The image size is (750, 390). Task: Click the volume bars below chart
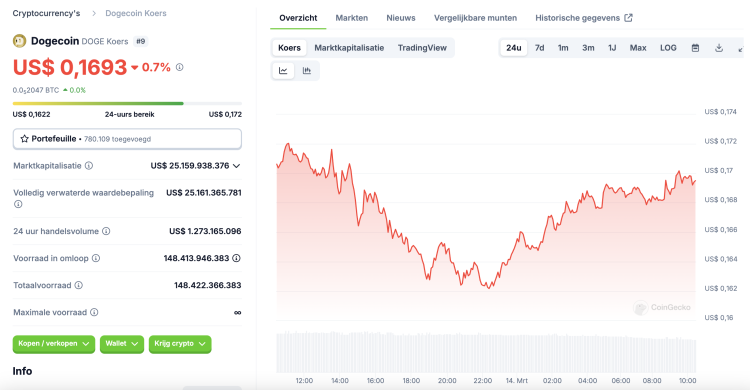coord(486,352)
